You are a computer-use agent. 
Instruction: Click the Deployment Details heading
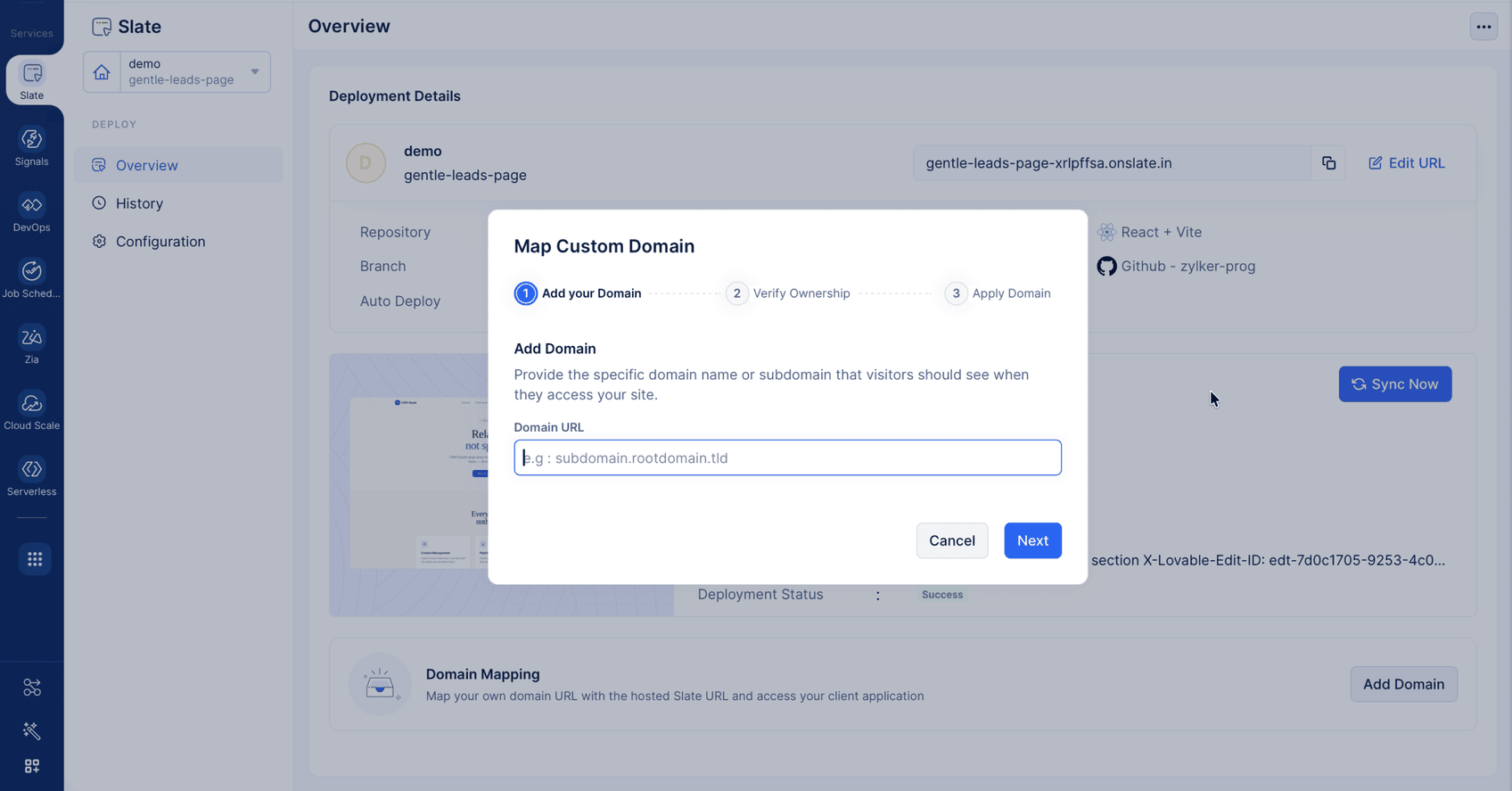point(395,96)
